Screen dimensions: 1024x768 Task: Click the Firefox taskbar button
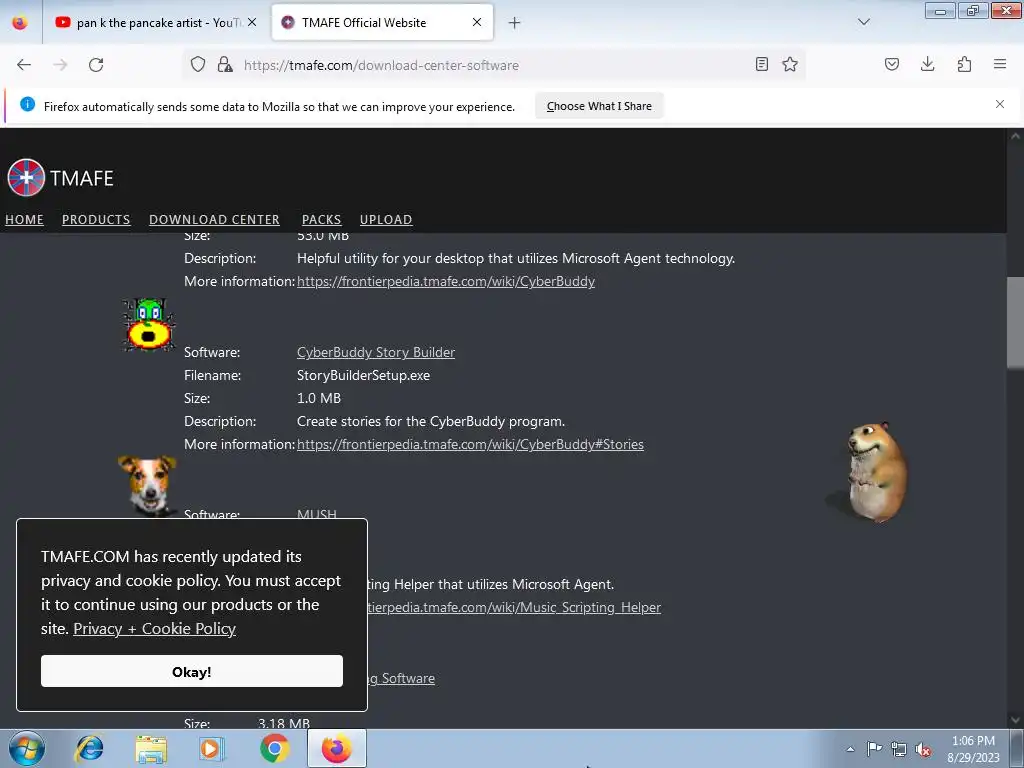tap(337, 748)
